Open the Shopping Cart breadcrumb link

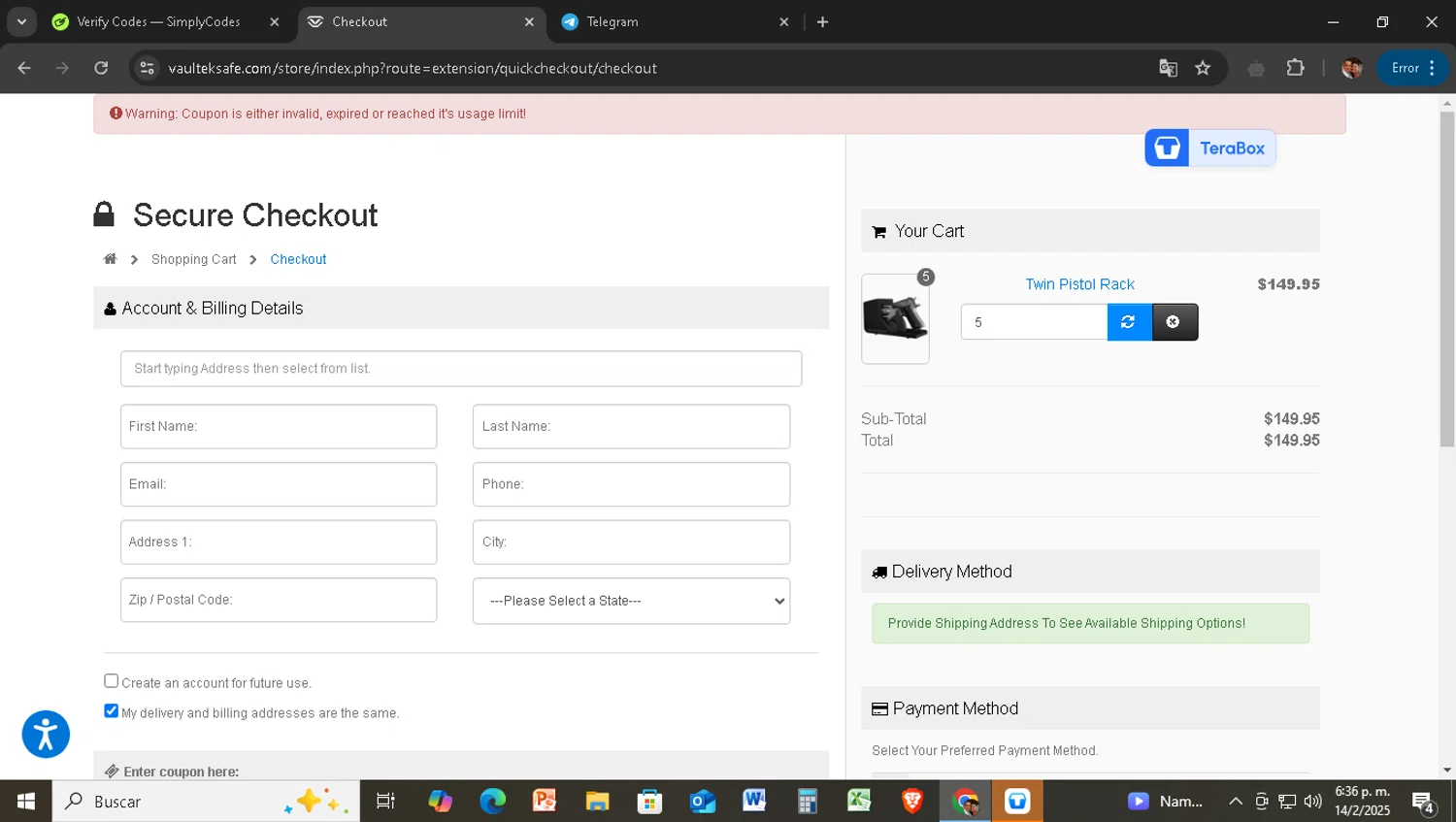coord(193,259)
